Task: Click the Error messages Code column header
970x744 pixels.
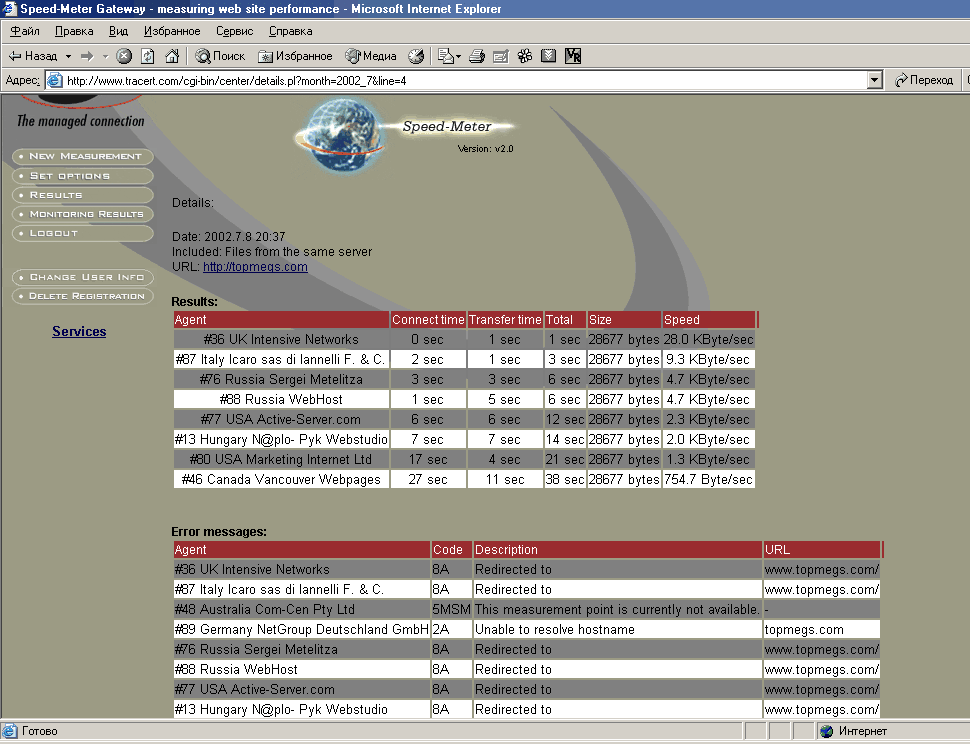Action: pyautogui.click(x=451, y=550)
